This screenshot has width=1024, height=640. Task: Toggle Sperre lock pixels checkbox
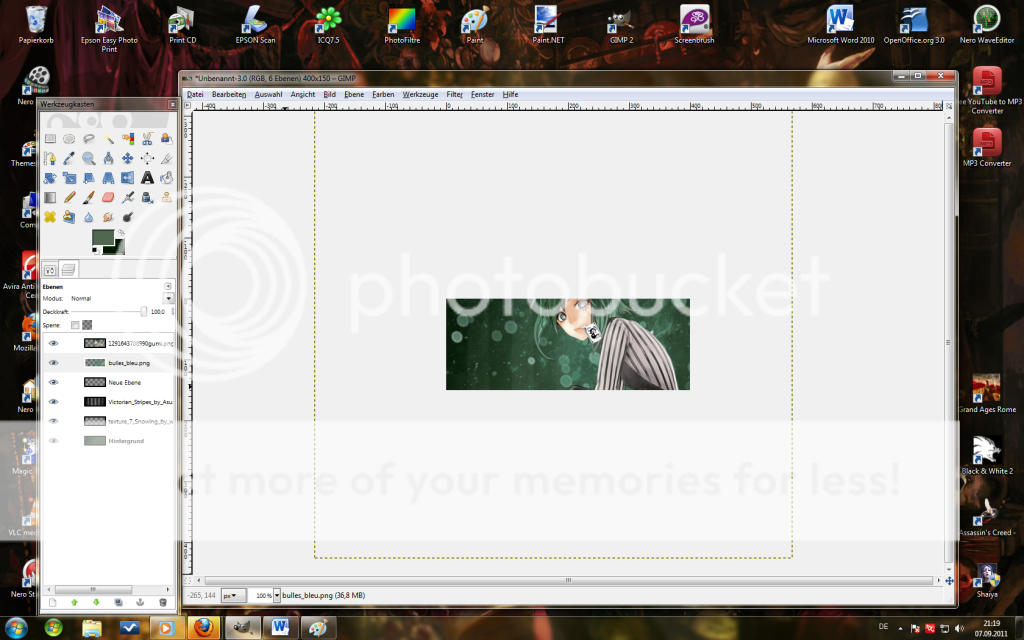(x=75, y=325)
